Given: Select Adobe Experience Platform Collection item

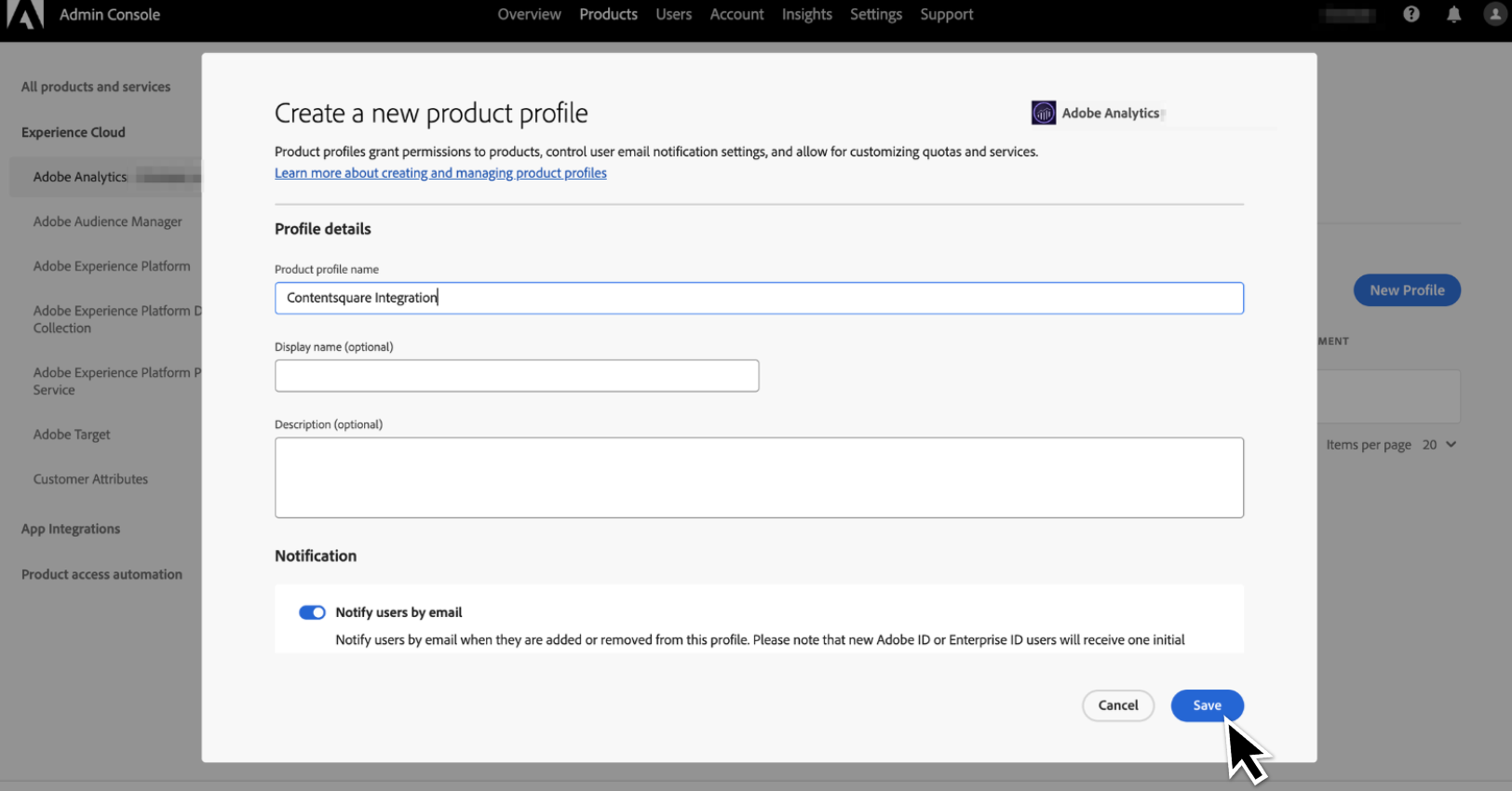Looking at the screenshot, I should coord(117,319).
